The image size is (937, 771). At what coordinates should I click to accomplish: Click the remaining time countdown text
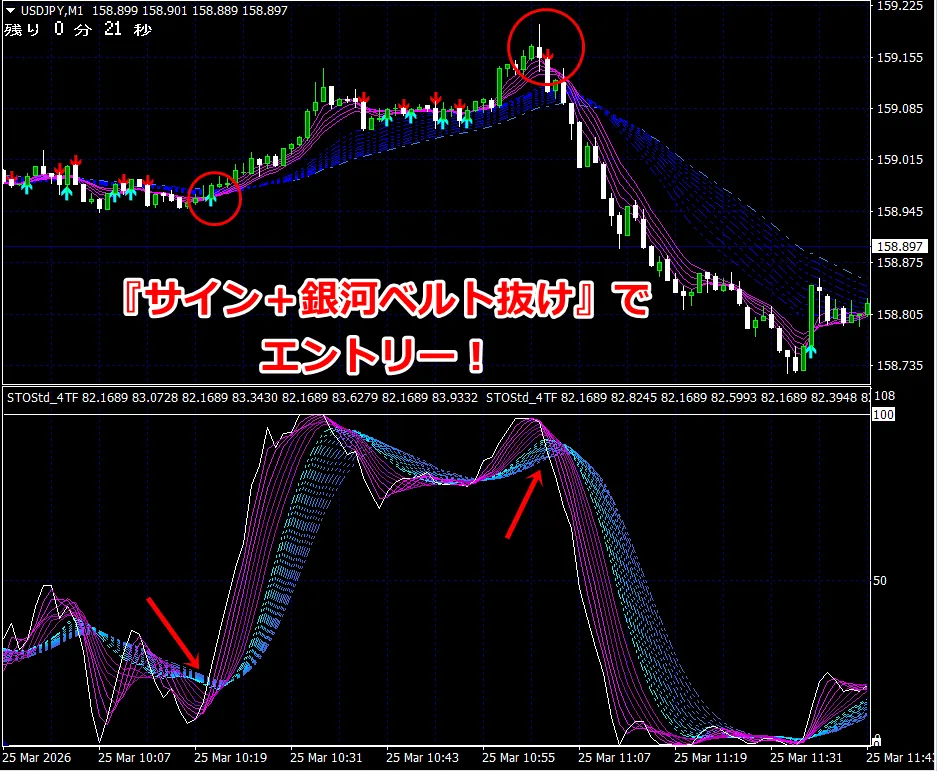pos(78,29)
